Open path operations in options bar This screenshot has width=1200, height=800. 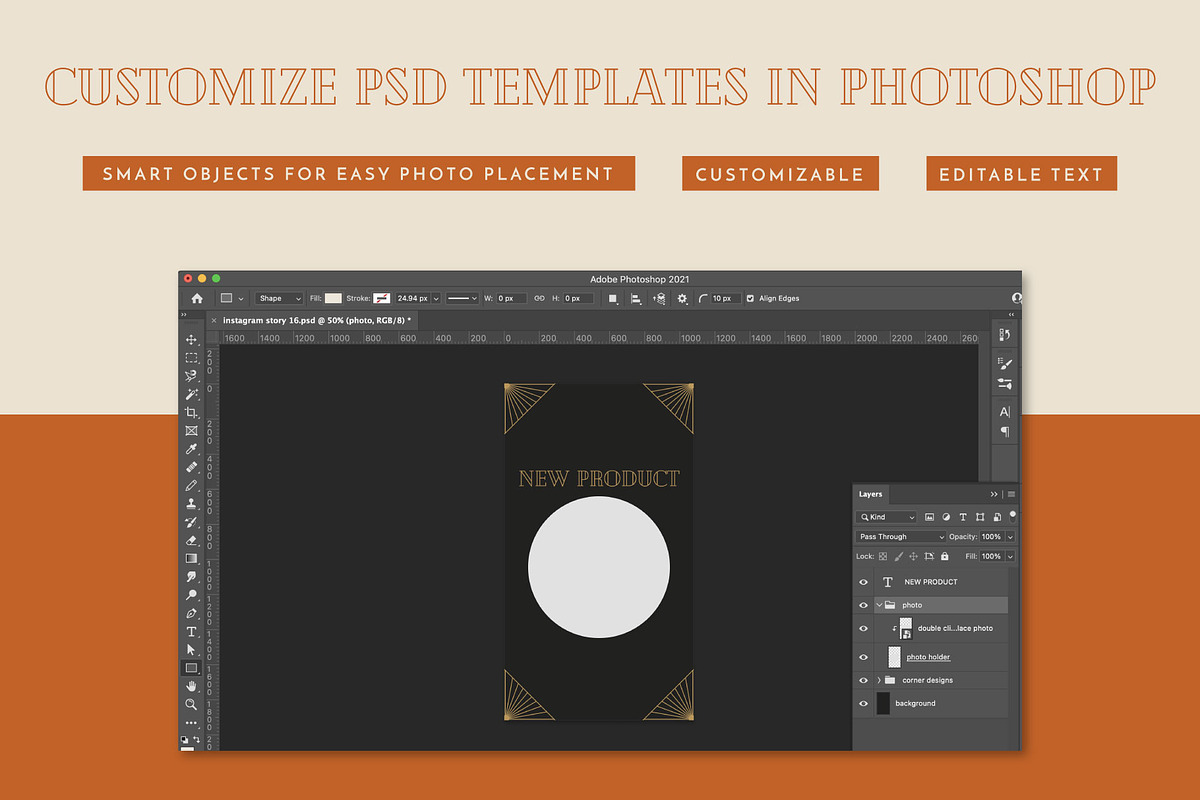[613, 298]
